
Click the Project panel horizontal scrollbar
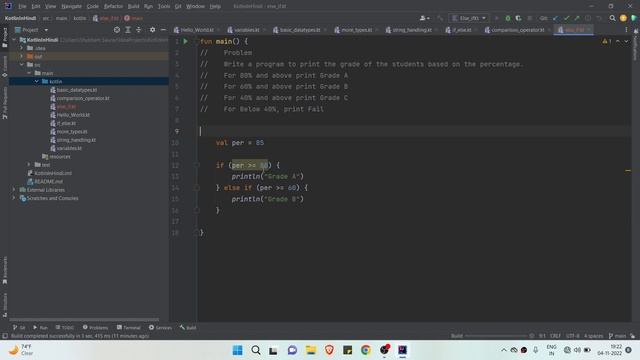click(84, 320)
